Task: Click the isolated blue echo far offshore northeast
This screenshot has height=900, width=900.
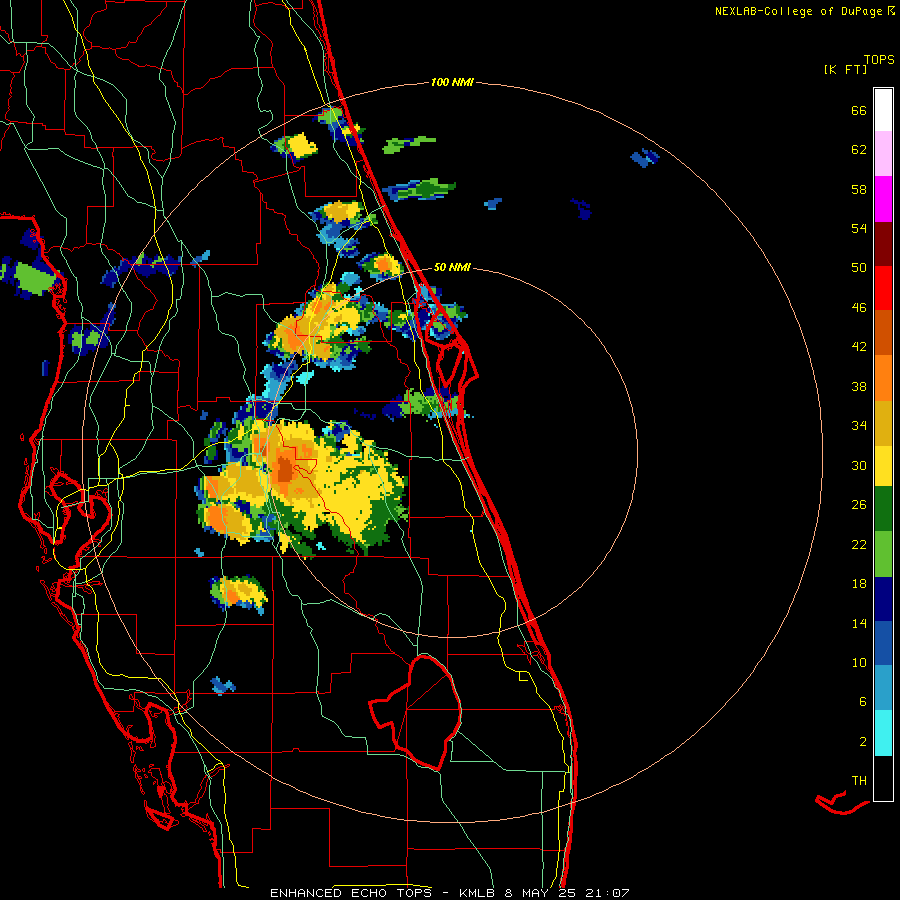Action: (644, 157)
